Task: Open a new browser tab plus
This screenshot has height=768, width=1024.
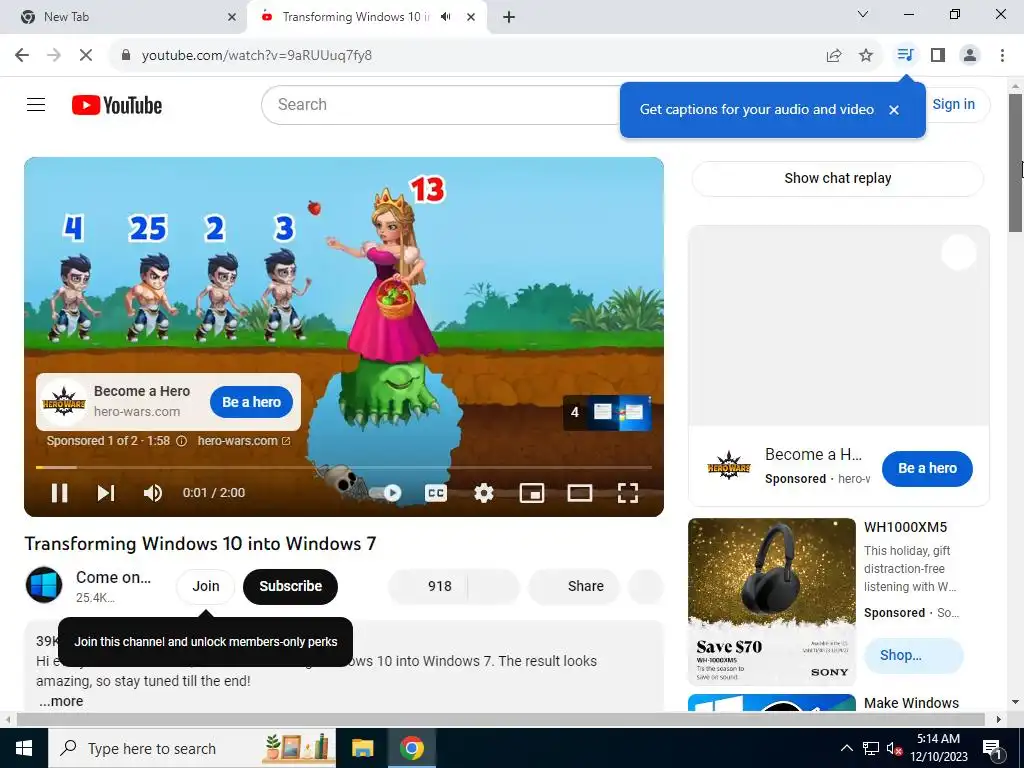Action: tap(509, 17)
